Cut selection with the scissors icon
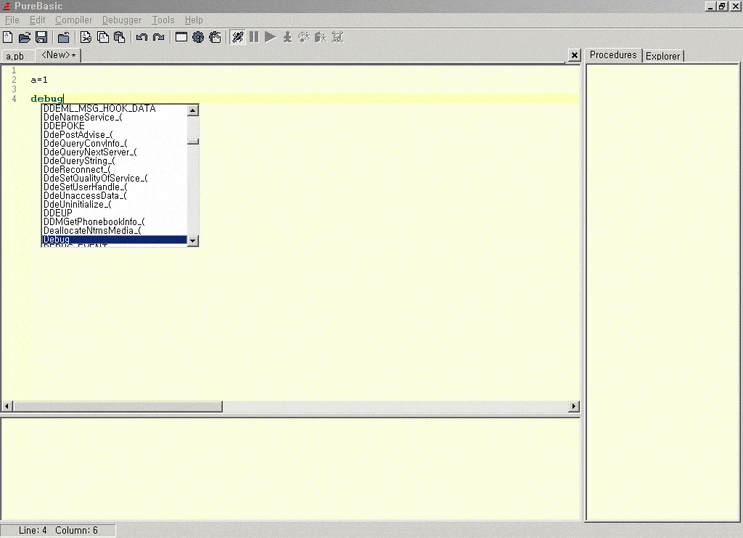Image resolution: width=743 pixels, height=538 pixels. (x=85, y=37)
